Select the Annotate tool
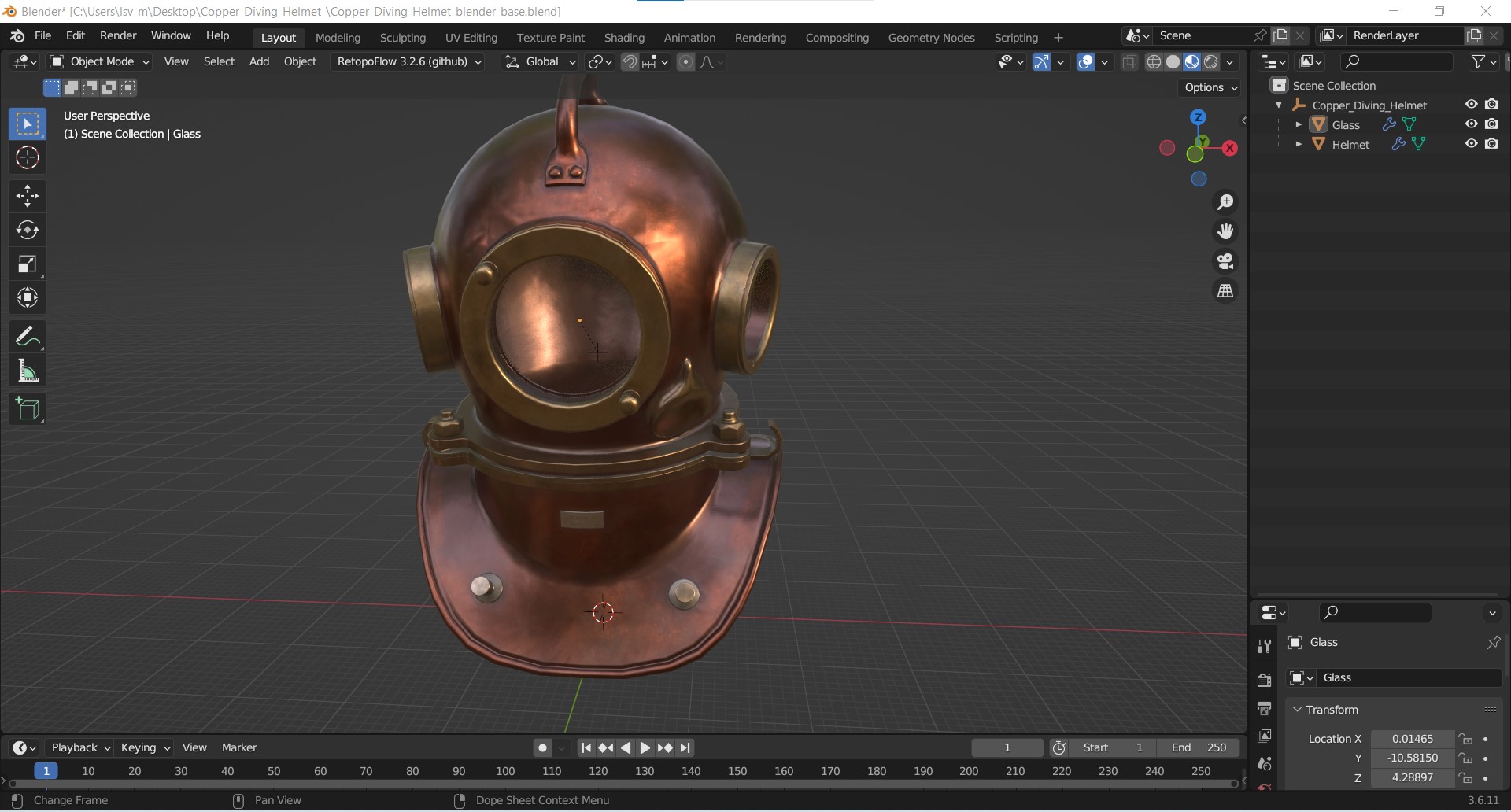Viewport: 1511px width, 812px height. [x=28, y=337]
